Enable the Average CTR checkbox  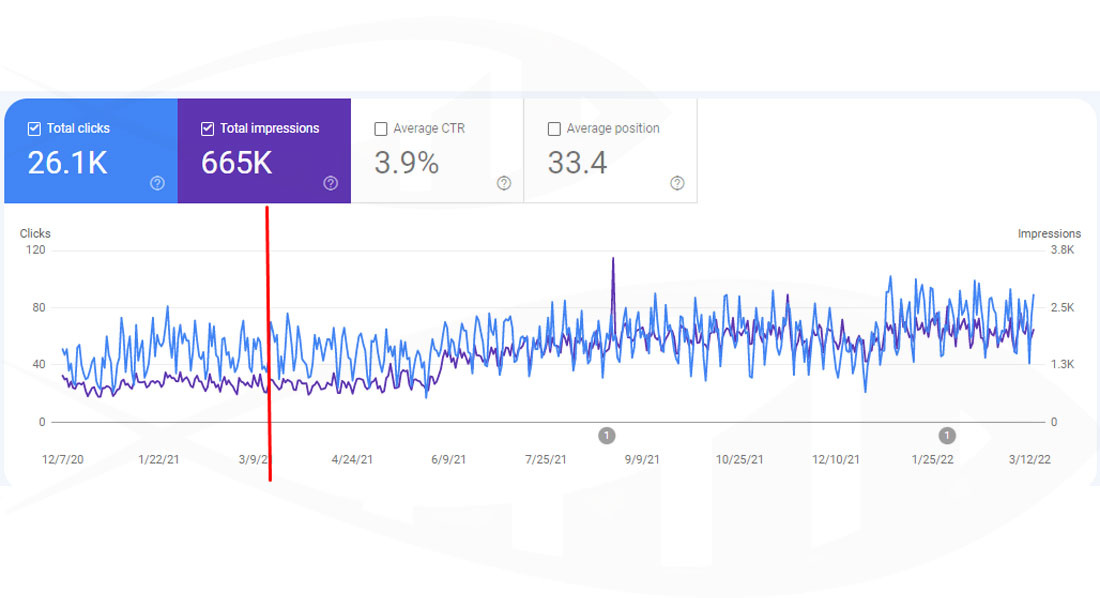(380, 128)
